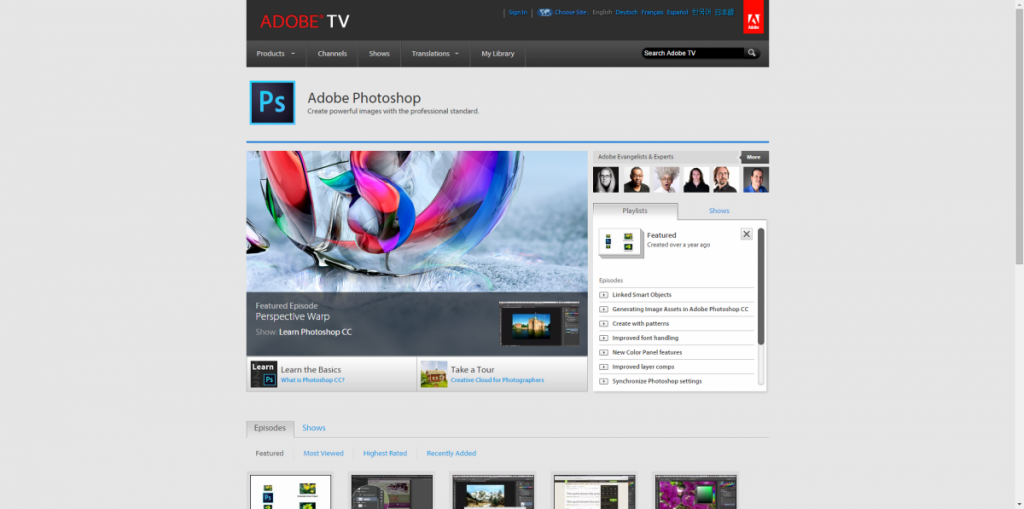Open the Perspective Warp featured episode title
Image resolution: width=1024 pixels, height=509 pixels.
coord(293,317)
